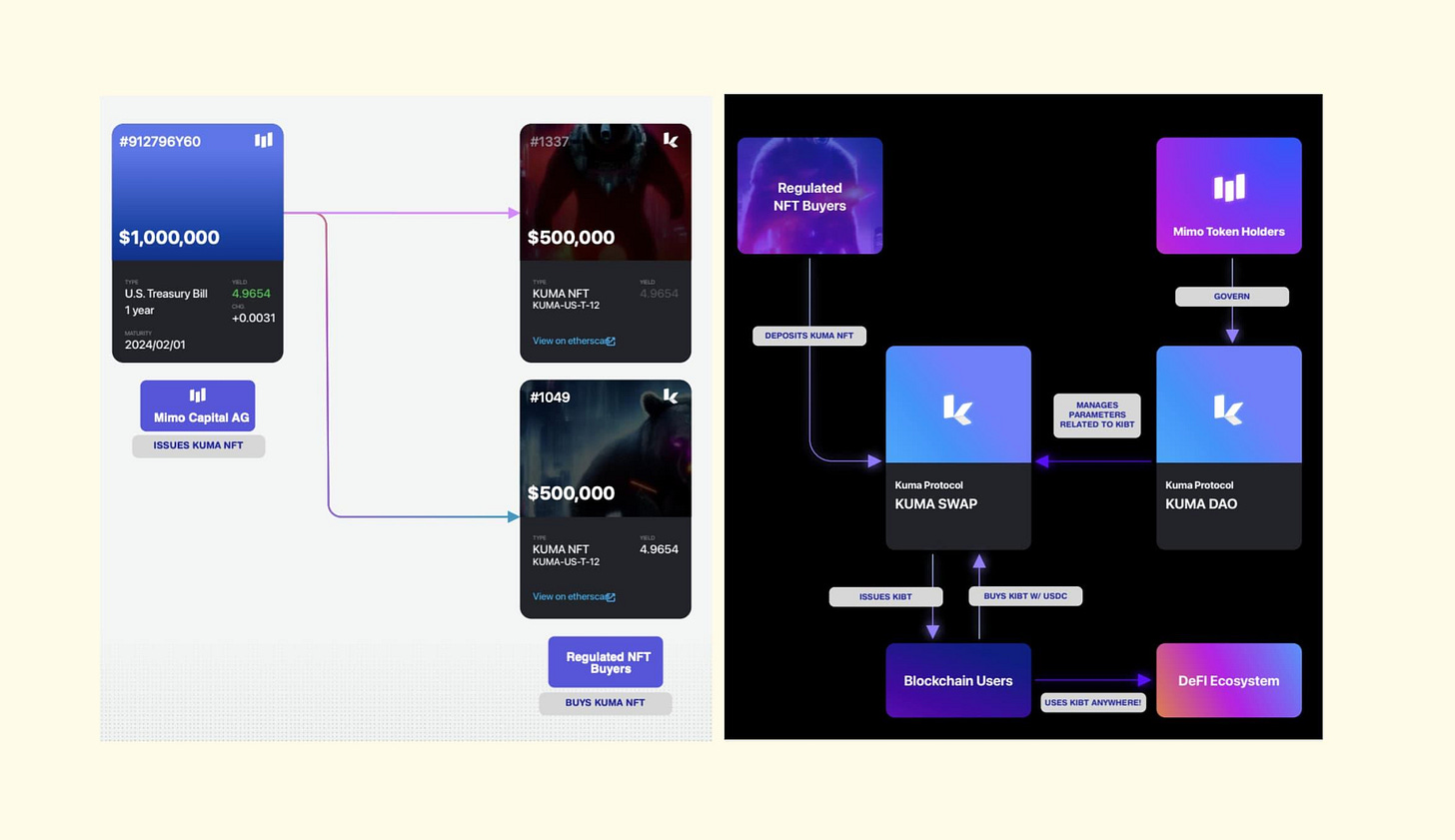Click the K logo on the KUMA DAO card
This screenshot has height=840, width=1455.
1228,410
